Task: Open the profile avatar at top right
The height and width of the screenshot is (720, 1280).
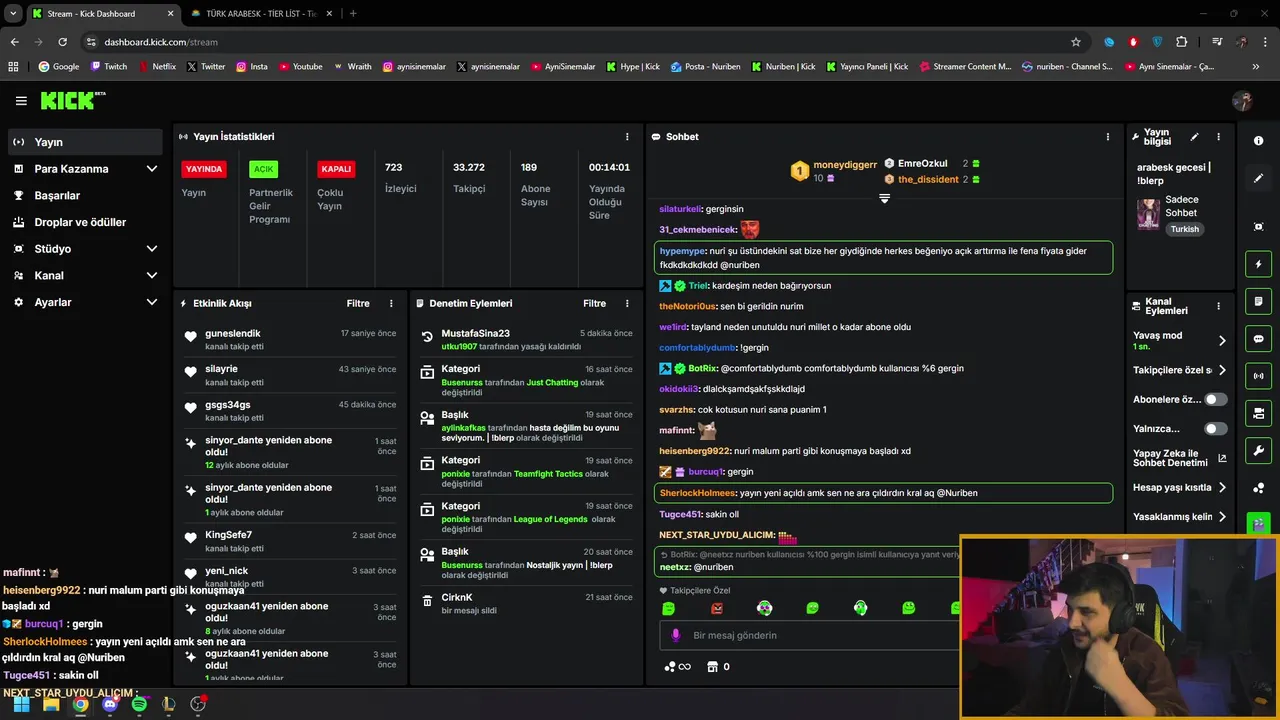Action: [x=1242, y=101]
